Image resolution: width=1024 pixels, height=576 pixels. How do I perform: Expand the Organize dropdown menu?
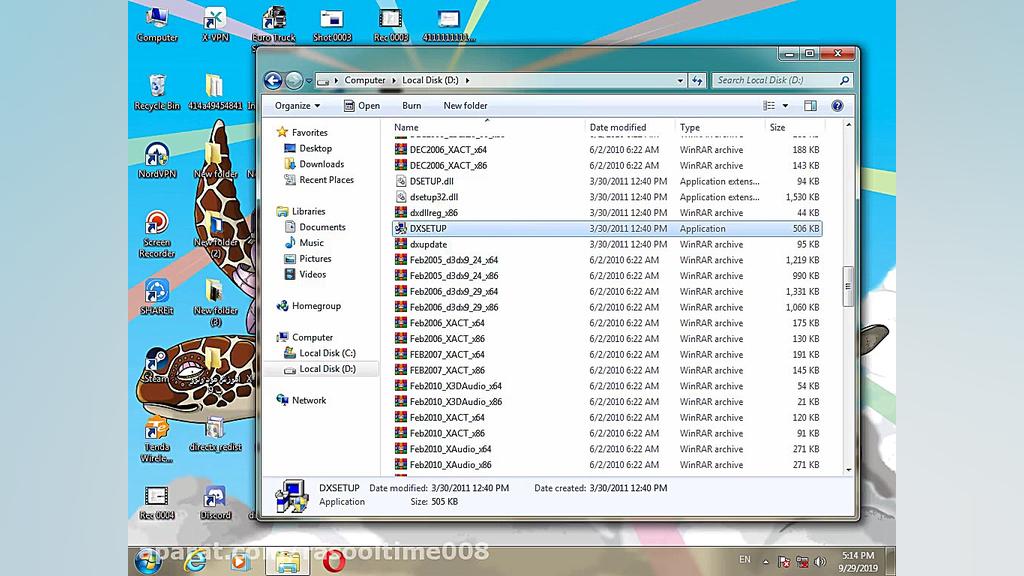(x=297, y=105)
